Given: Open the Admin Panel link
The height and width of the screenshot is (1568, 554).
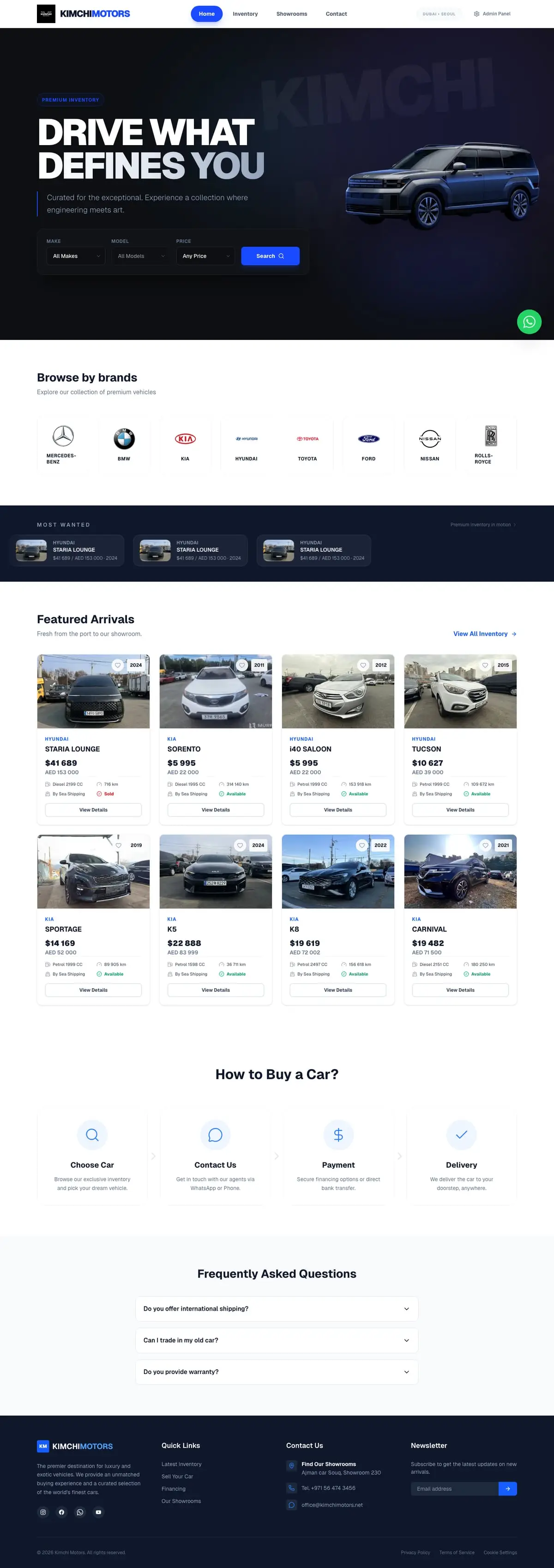Looking at the screenshot, I should (x=492, y=13).
